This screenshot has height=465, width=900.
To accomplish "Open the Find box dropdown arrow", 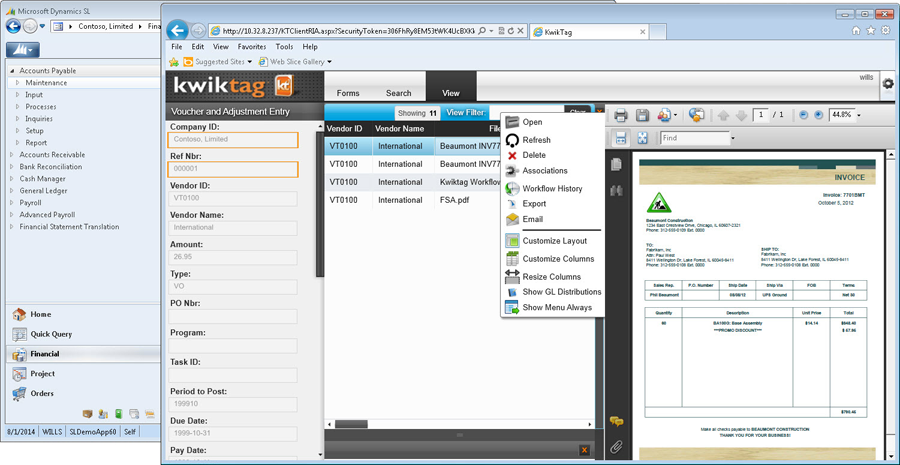I will point(733,138).
